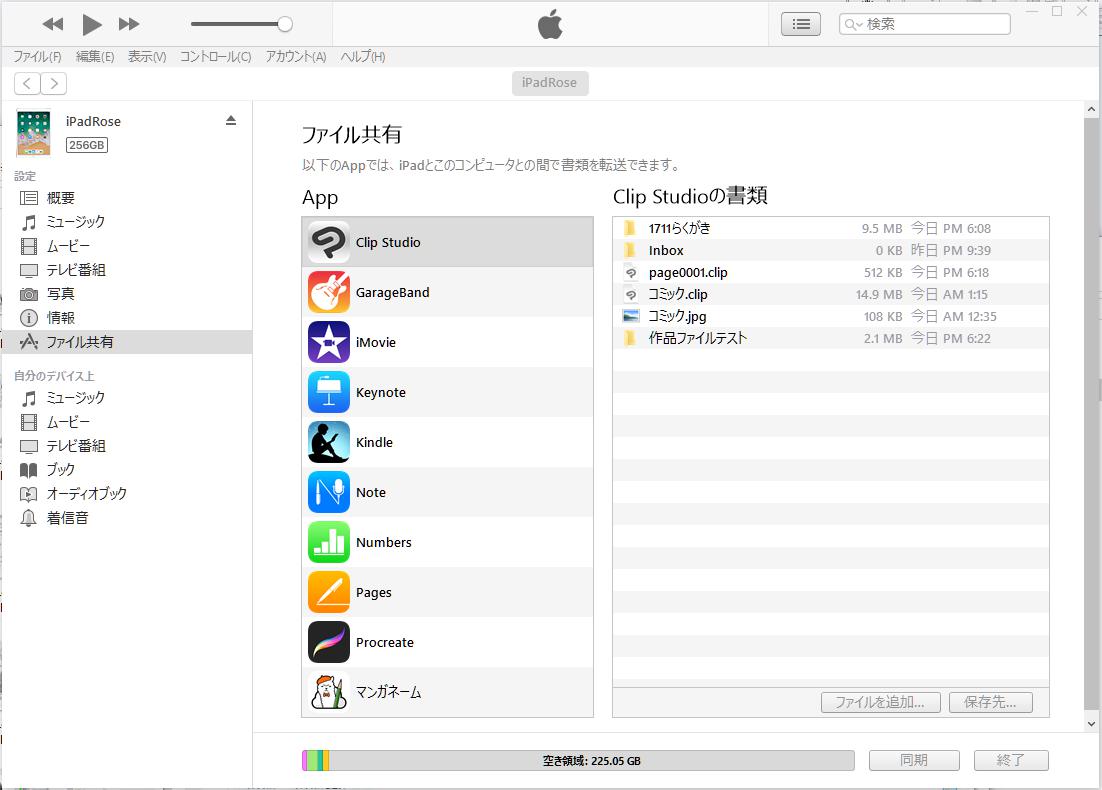Click the play button
This screenshot has height=790, width=1102.
coord(91,25)
